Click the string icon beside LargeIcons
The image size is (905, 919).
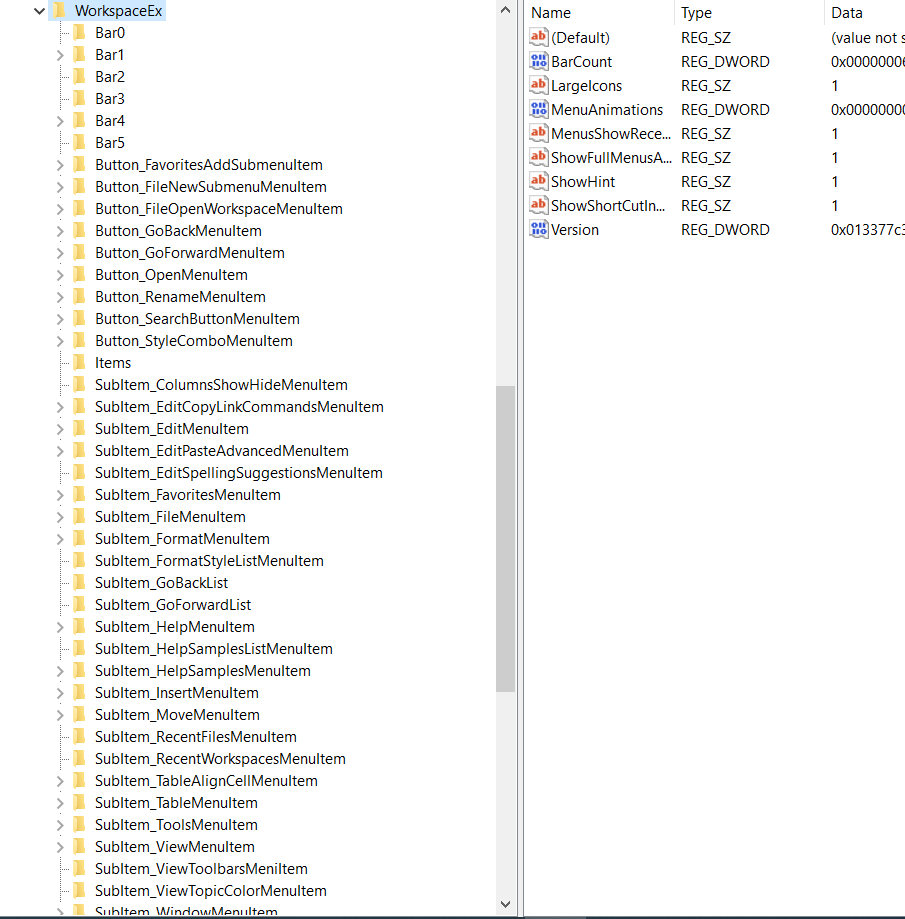coord(537,85)
